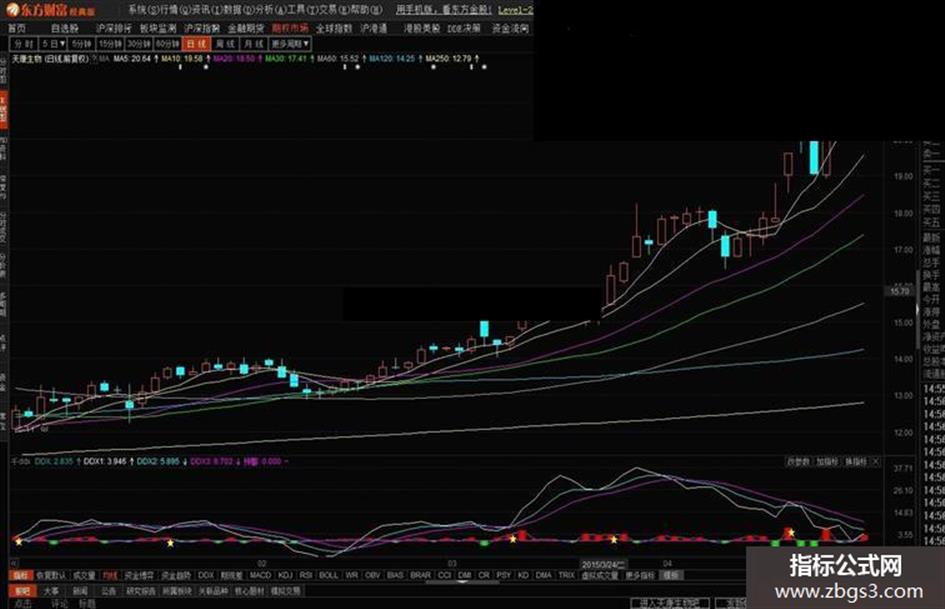The height and width of the screenshot is (609, 945).
Task: Open the 工具 menu
Action: click(x=303, y=10)
